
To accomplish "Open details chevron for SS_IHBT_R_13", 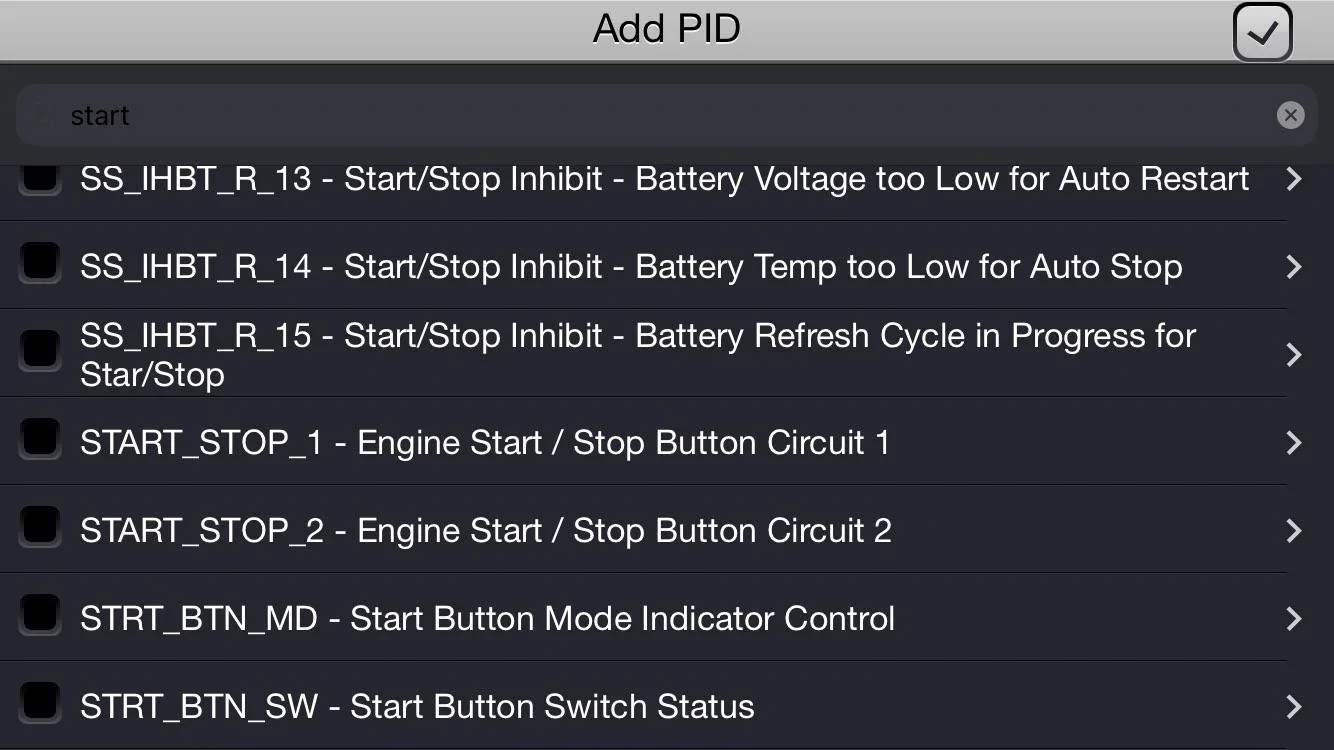I will pyautogui.click(x=1294, y=179).
